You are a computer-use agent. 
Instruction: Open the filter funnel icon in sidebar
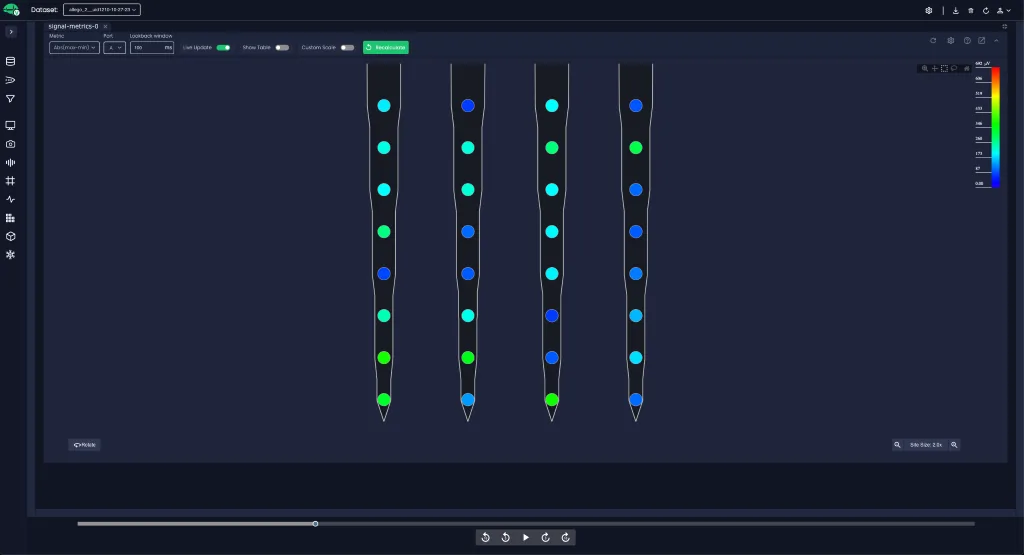pos(10,99)
